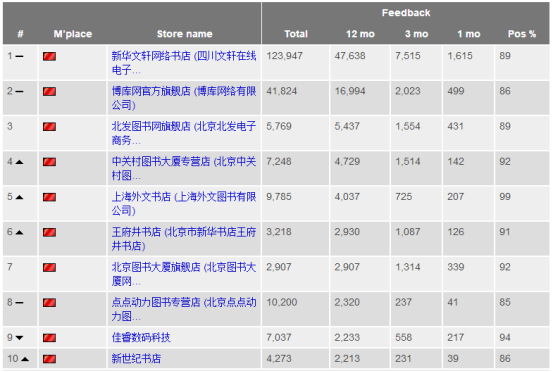Select the 12 mo value 4,037
554x372 pixels.
click(x=347, y=196)
